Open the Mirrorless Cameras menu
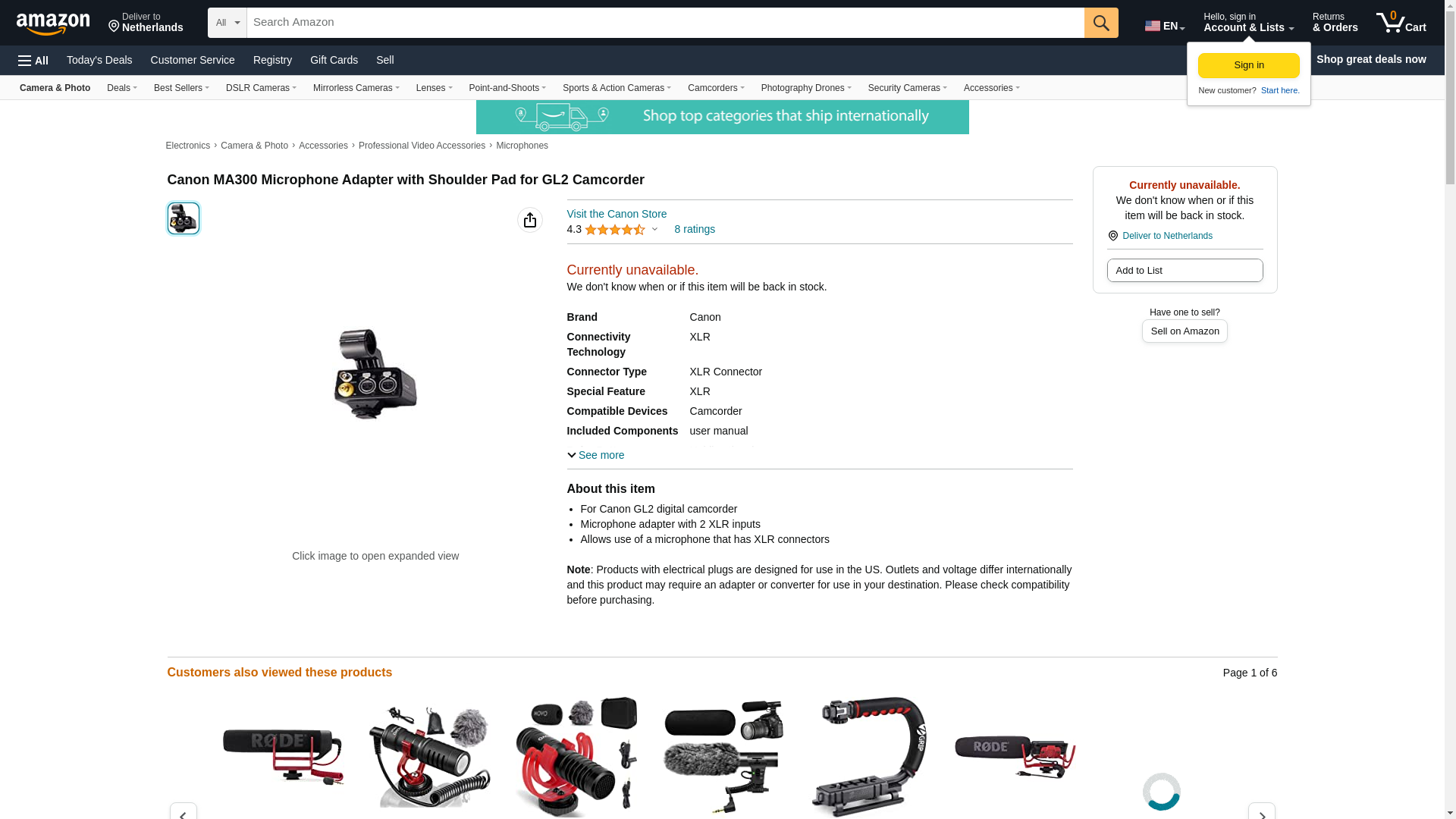The image size is (1456, 819). (x=356, y=88)
